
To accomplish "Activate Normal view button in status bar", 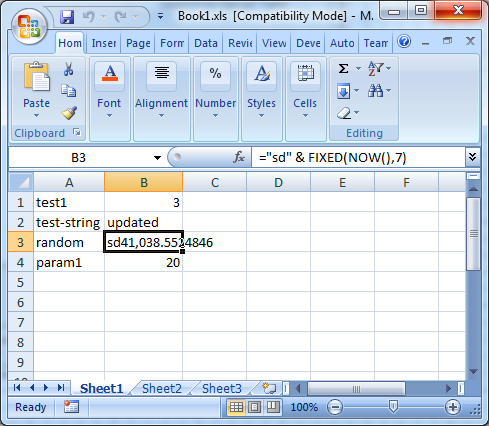I will [x=236, y=407].
